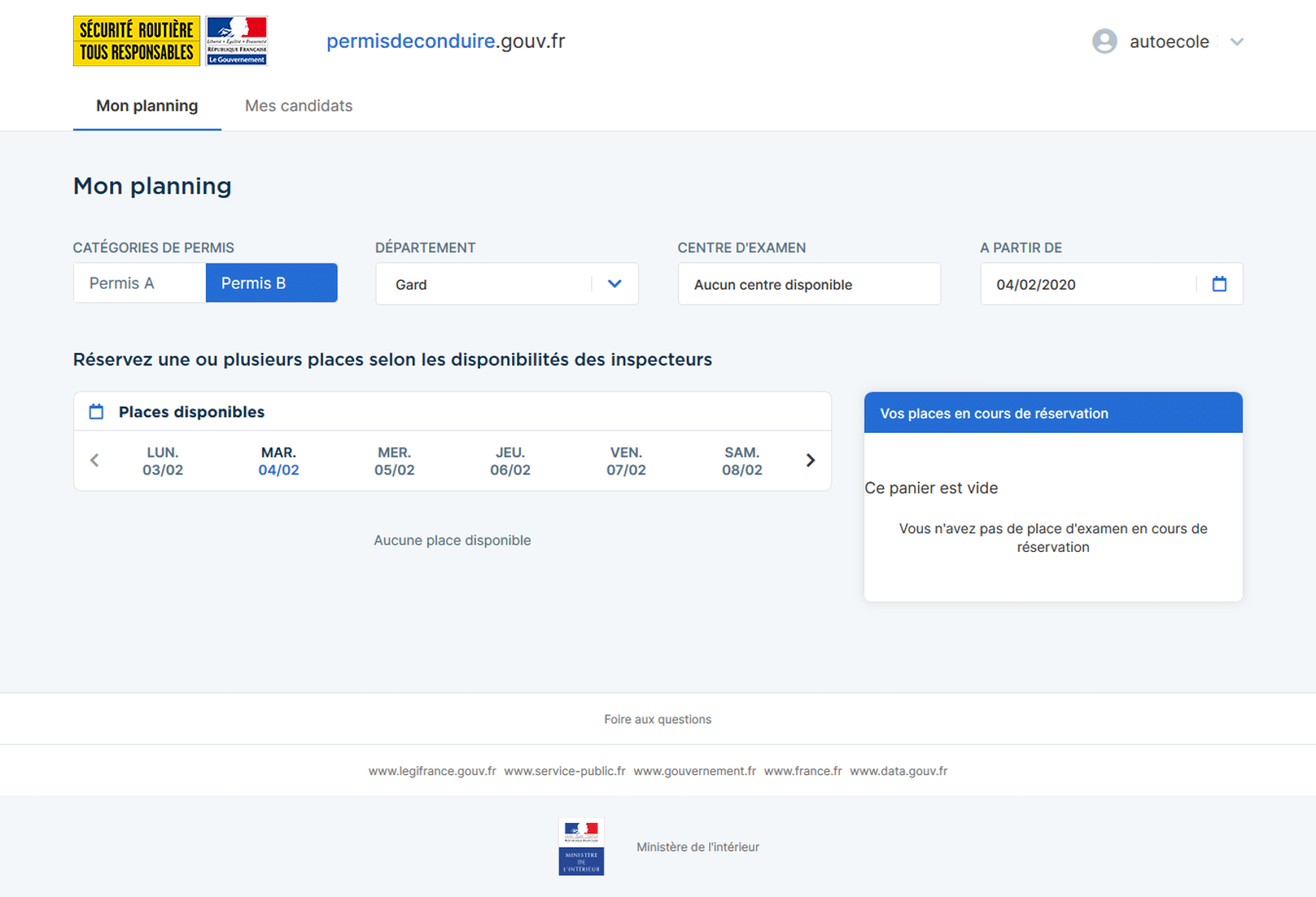Open the Mon planning tab
The image size is (1316, 897).
pyautogui.click(x=146, y=105)
